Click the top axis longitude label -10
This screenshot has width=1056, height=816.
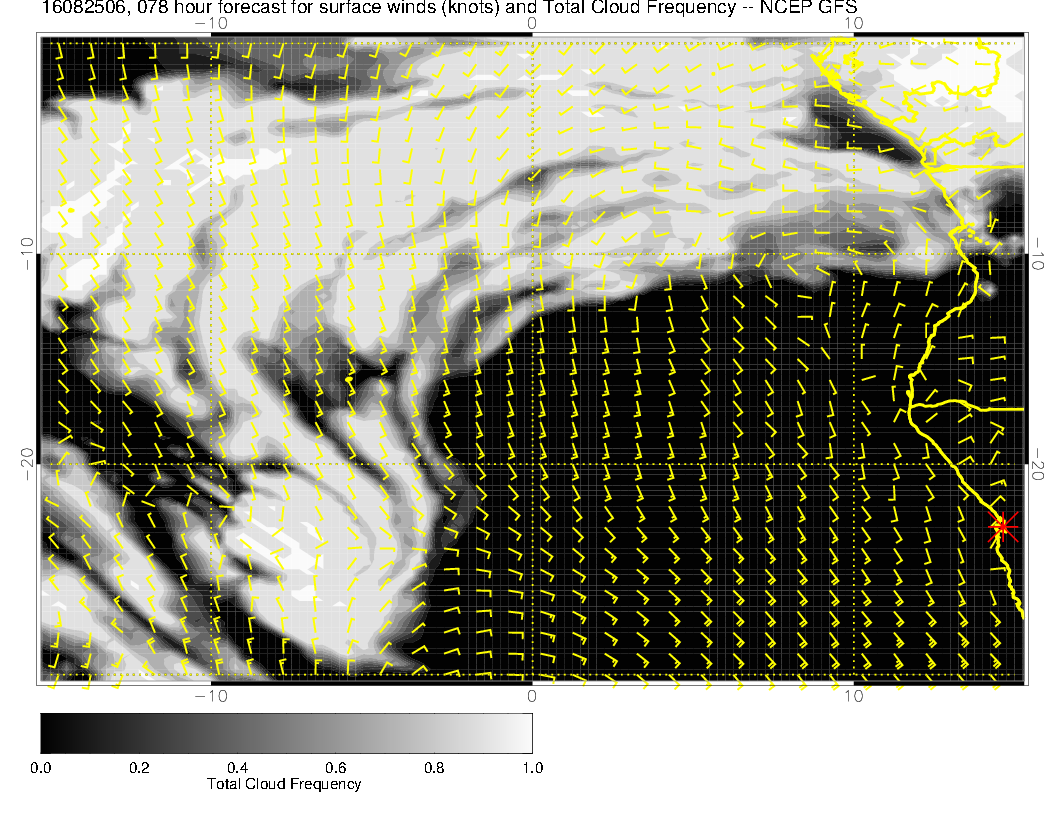coord(210,23)
